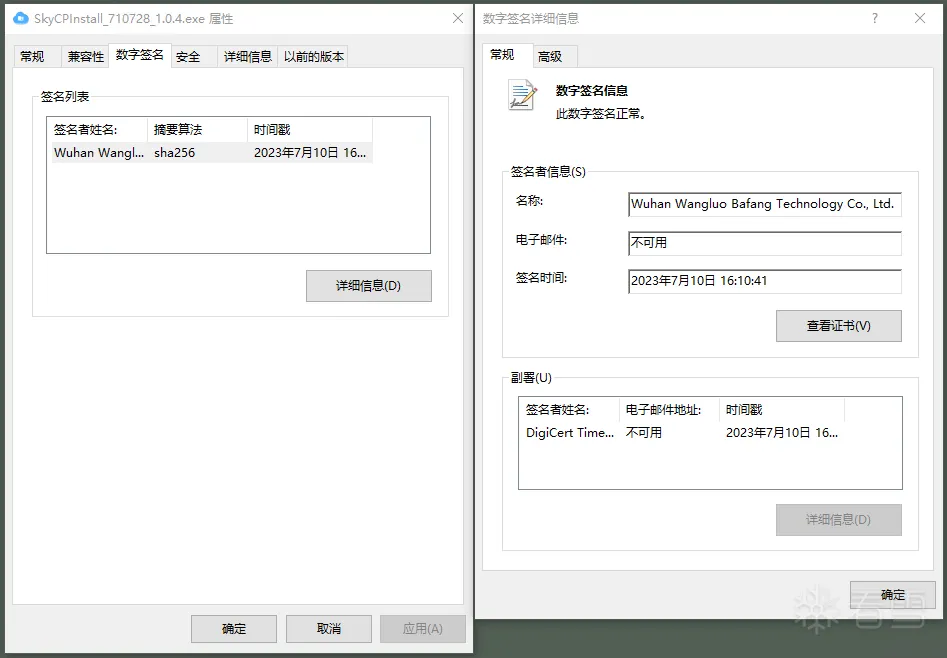The image size is (947, 658).
Task: Click the 名称 field with Wuhan Wangluo Bafang
Action: coord(765,204)
